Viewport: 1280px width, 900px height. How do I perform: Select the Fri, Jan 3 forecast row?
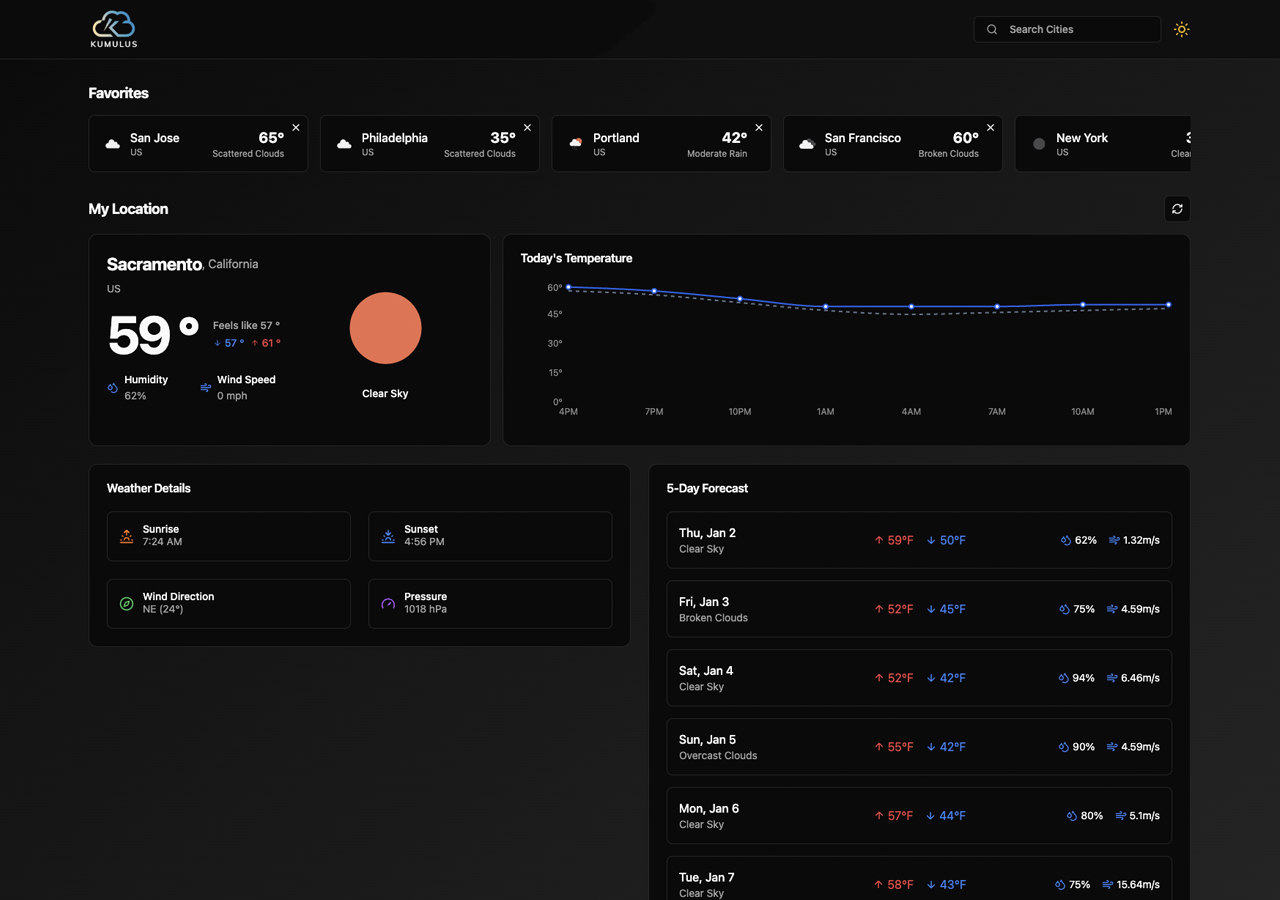coord(919,609)
